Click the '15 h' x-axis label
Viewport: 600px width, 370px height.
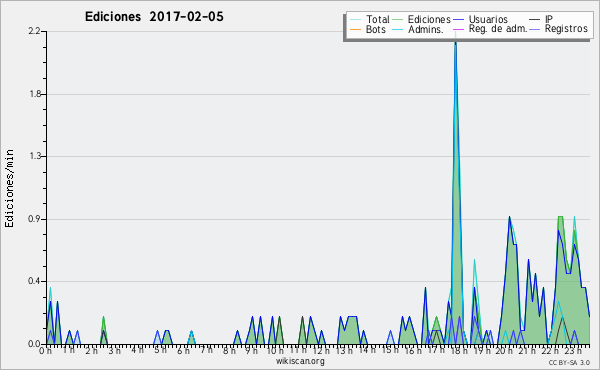click(390, 350)
